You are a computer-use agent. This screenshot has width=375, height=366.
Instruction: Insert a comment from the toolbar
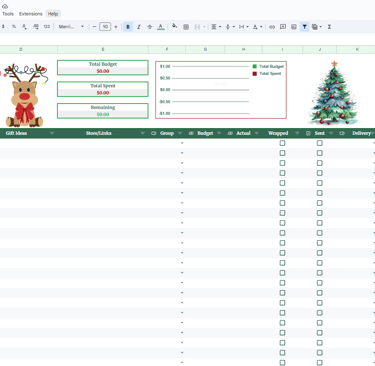(283, 27)
